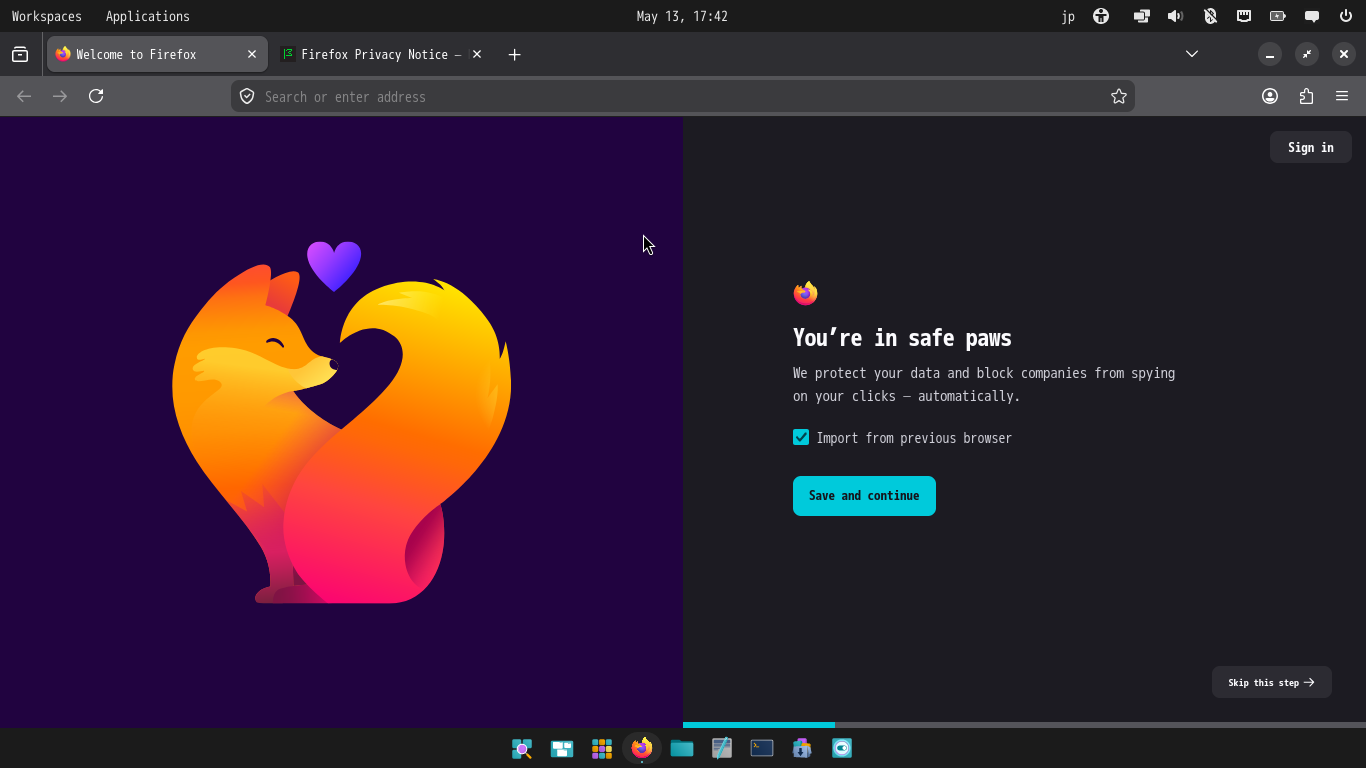Click the Sign in button
1366x768 pixels.
pos(1311,147)
